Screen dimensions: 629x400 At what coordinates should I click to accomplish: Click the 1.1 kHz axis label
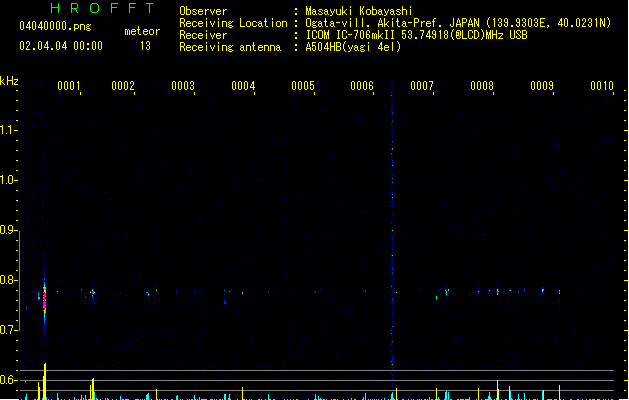pos(8,130)
